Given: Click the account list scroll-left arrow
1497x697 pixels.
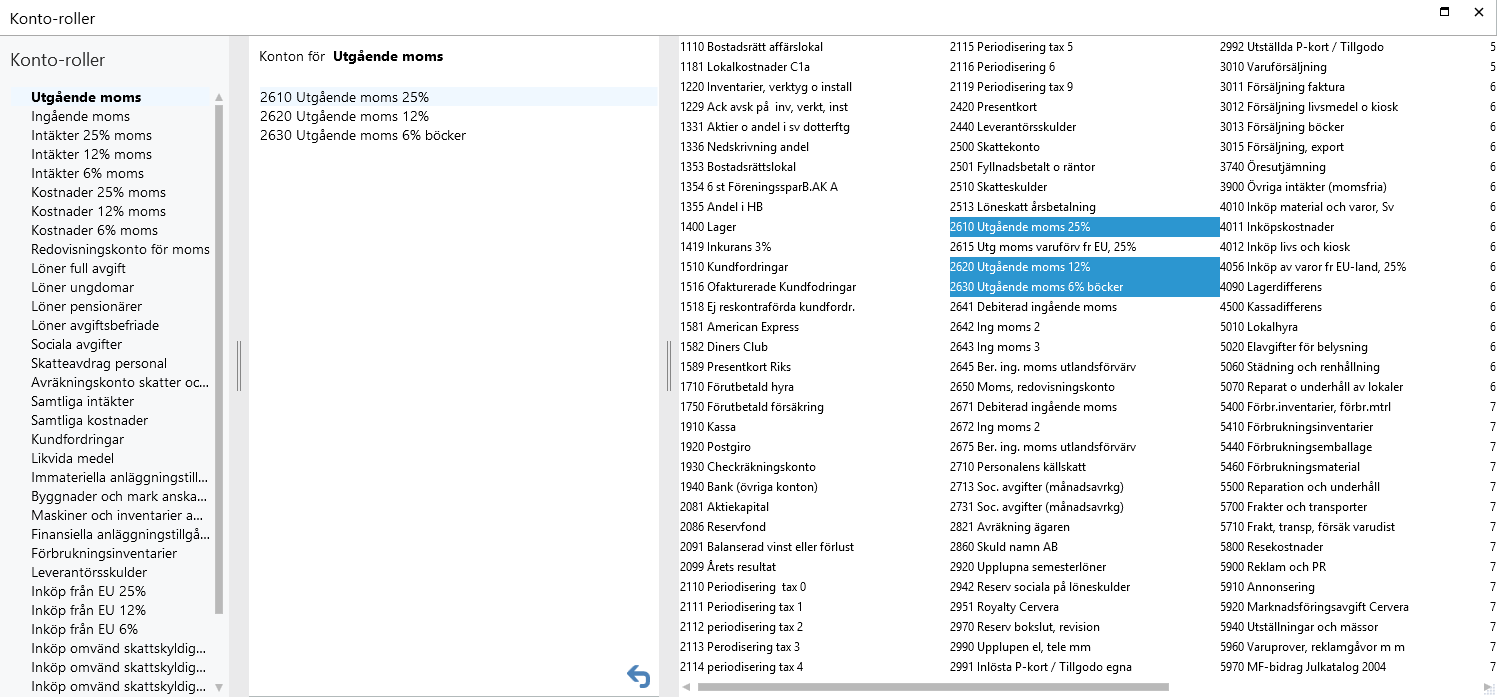Looking at the screenshot, I should pyautogui.click(x=686, y=687).
